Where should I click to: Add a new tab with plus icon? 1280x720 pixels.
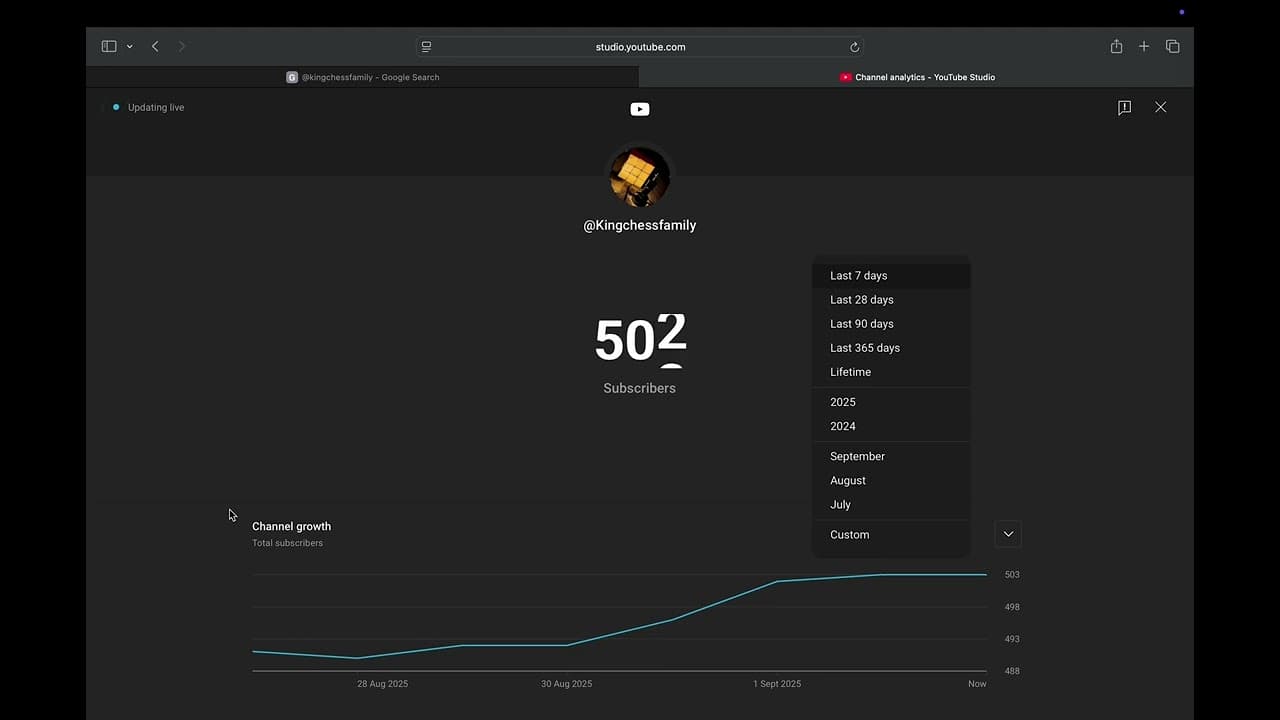coord(1144,46)
